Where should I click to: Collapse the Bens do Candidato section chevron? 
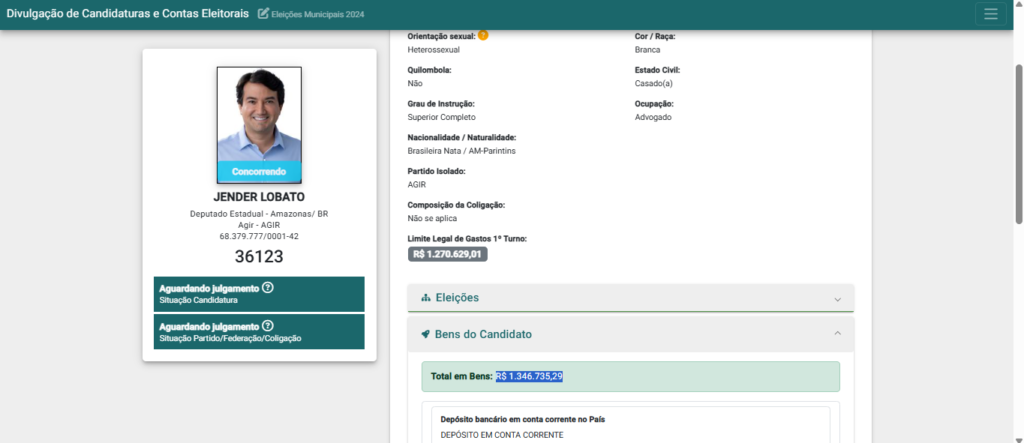(838, 333)
